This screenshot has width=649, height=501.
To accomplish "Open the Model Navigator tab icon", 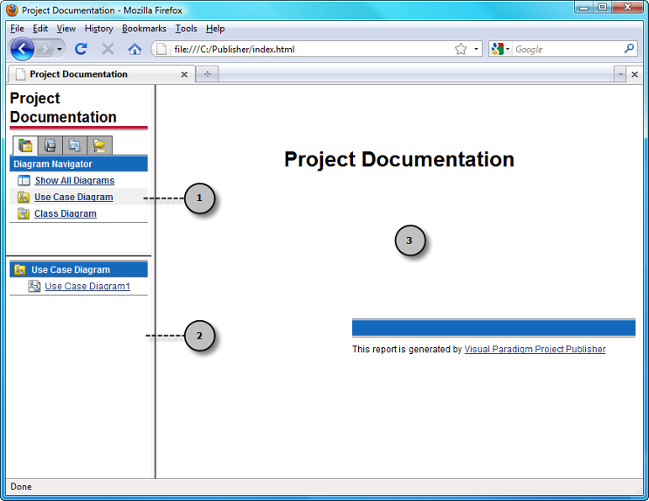I will [x=50, y=146].
